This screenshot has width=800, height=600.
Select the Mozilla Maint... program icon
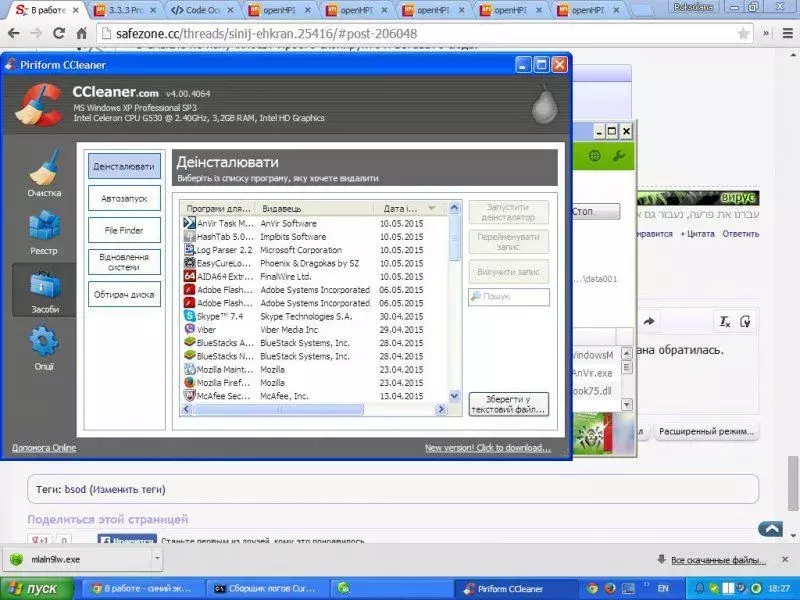[x=189, y=369]
